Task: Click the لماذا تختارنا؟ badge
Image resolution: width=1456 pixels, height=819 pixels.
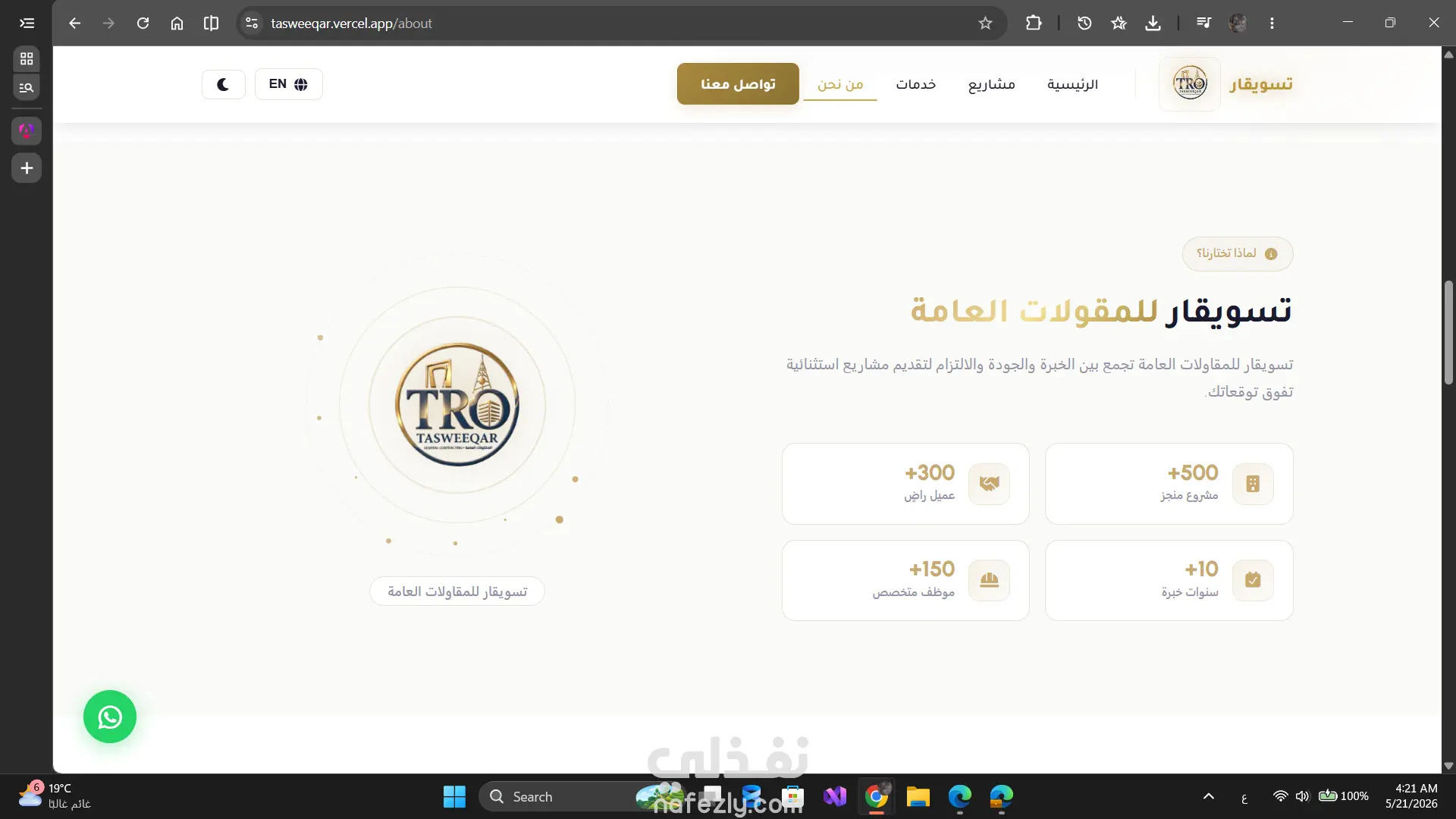Action: tap(1238, 253)
